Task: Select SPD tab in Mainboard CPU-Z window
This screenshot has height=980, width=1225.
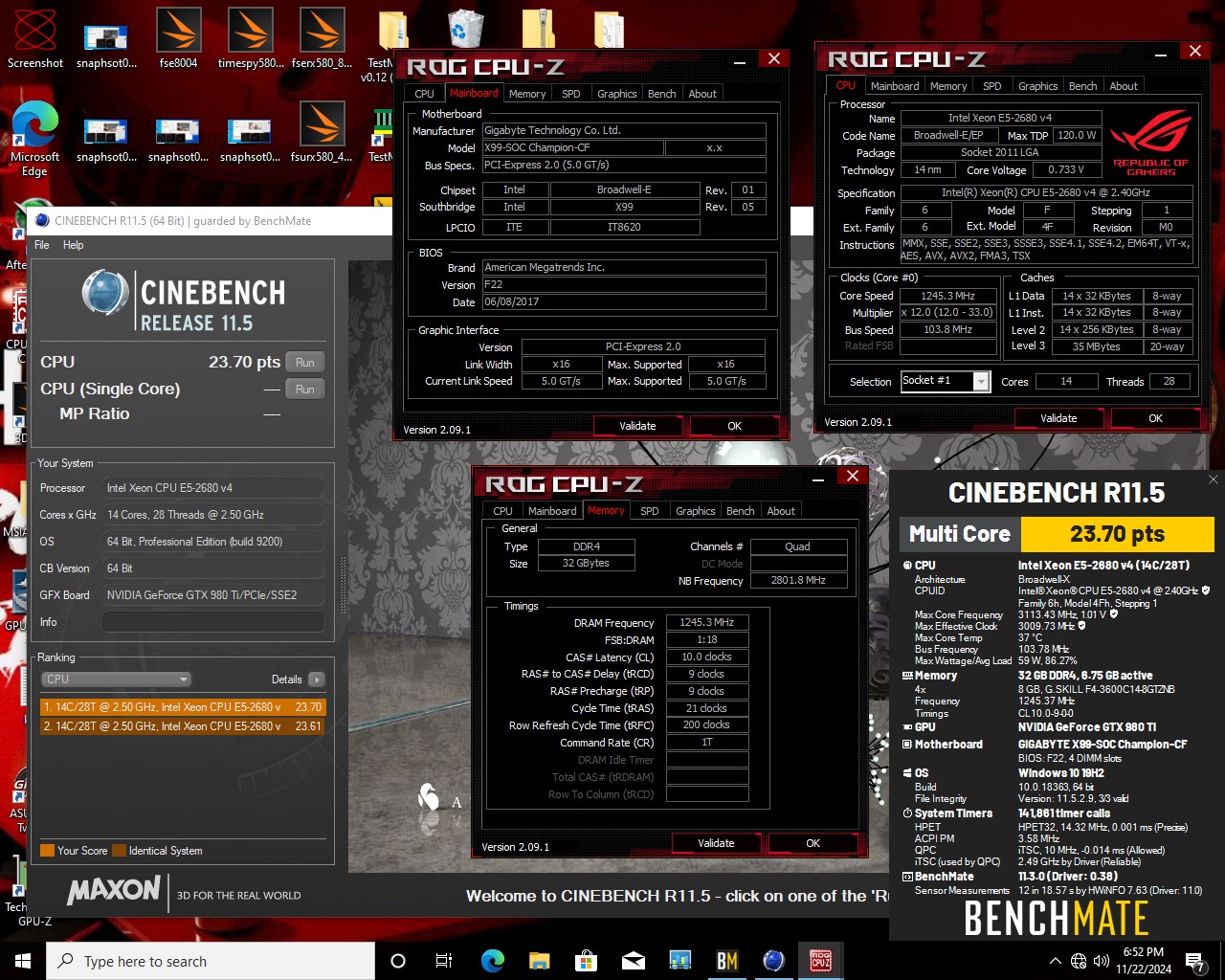Action: (571, 94)
